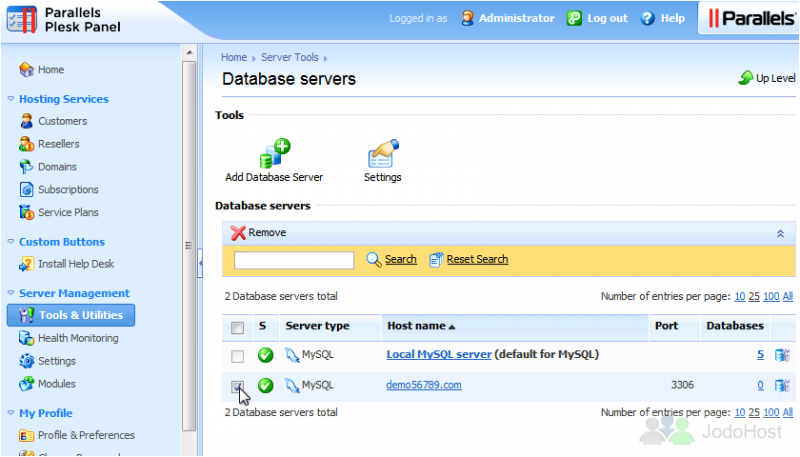Show 100 entries per page (top)
800x457 pixels.
click(771, 296)
